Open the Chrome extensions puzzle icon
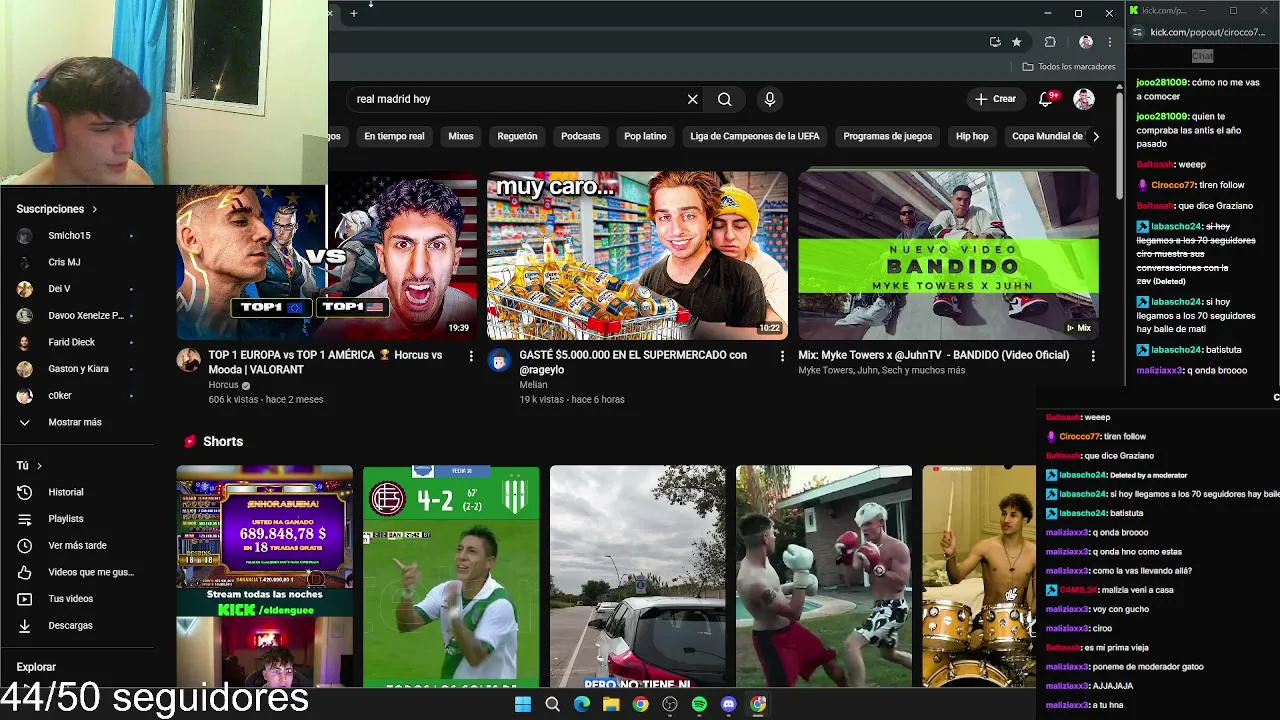Viewport: 1280px width, 720px height. [x=1050, y=42]
